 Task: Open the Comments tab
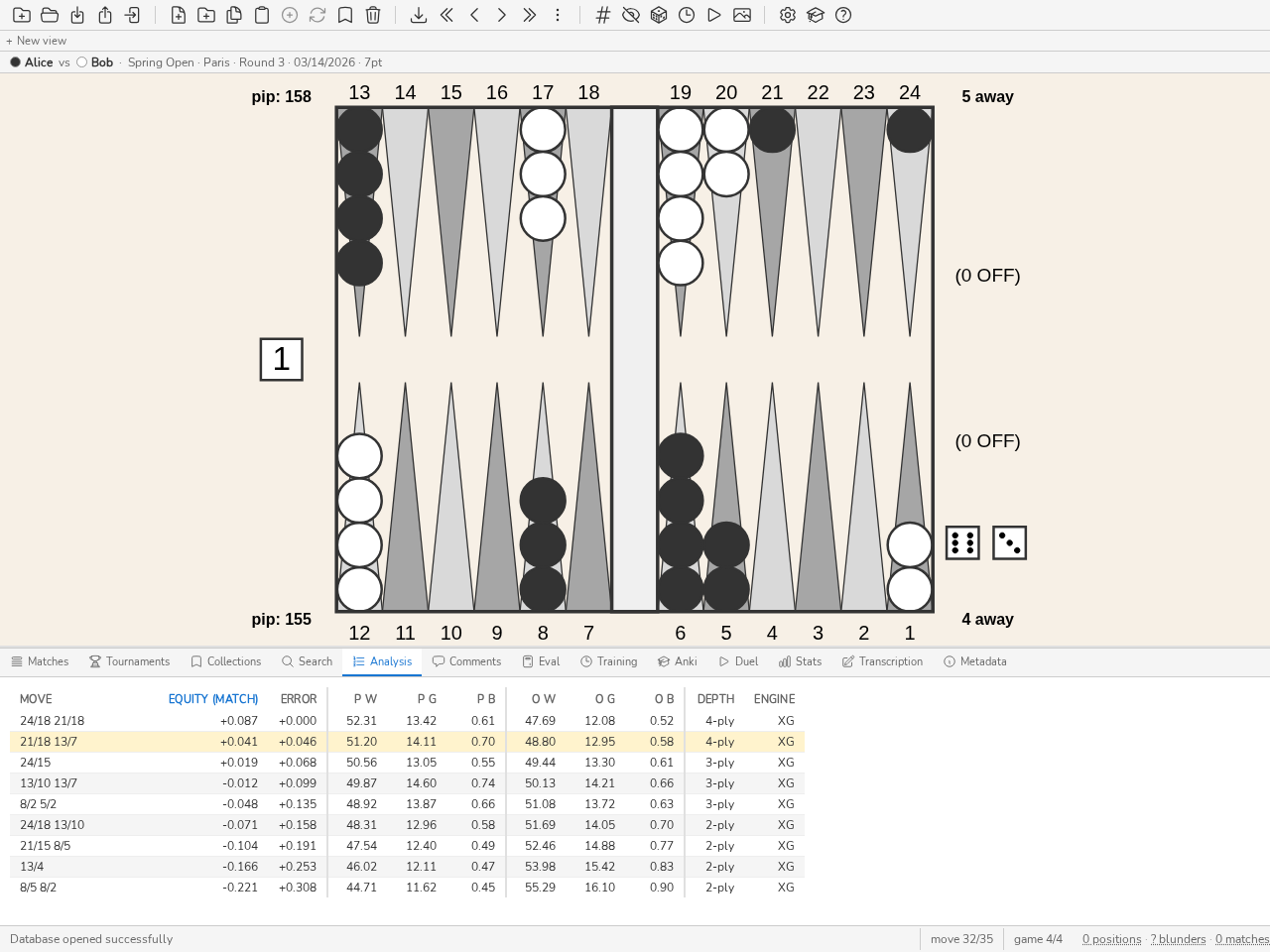click(x=466, y=661)
